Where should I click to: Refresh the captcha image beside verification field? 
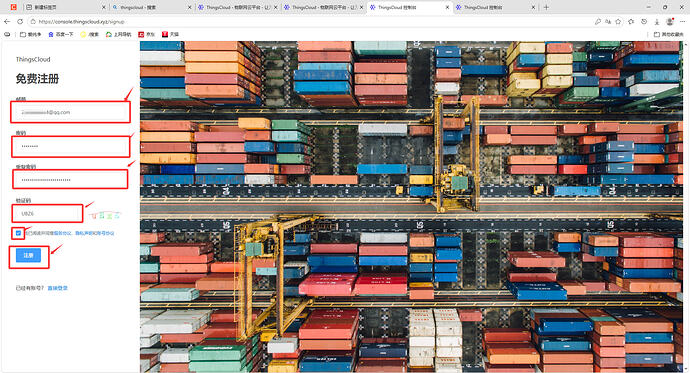[104, 215]
